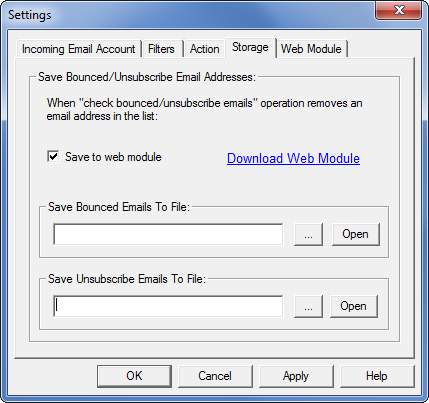
Task: Close the Settings window with the X
Action: point(399,10)
